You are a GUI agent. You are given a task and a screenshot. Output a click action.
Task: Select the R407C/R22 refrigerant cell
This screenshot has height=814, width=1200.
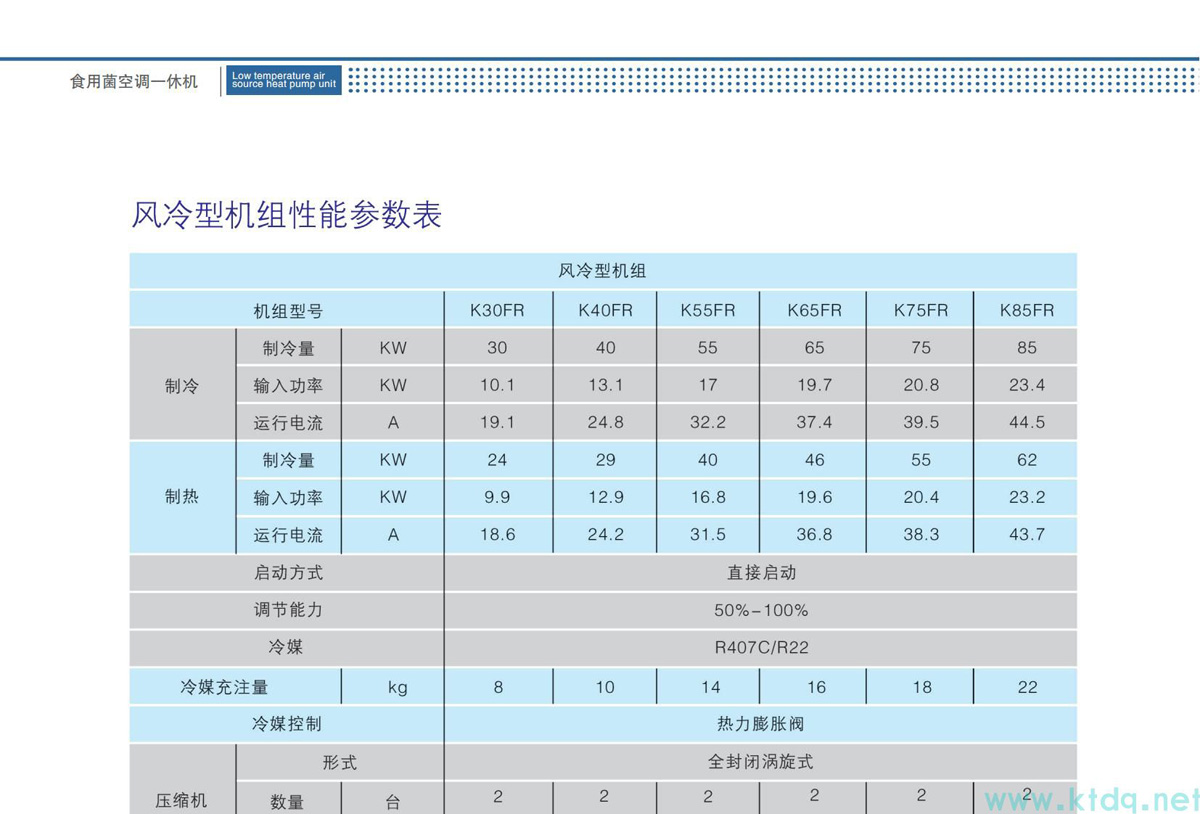point(761,647)
